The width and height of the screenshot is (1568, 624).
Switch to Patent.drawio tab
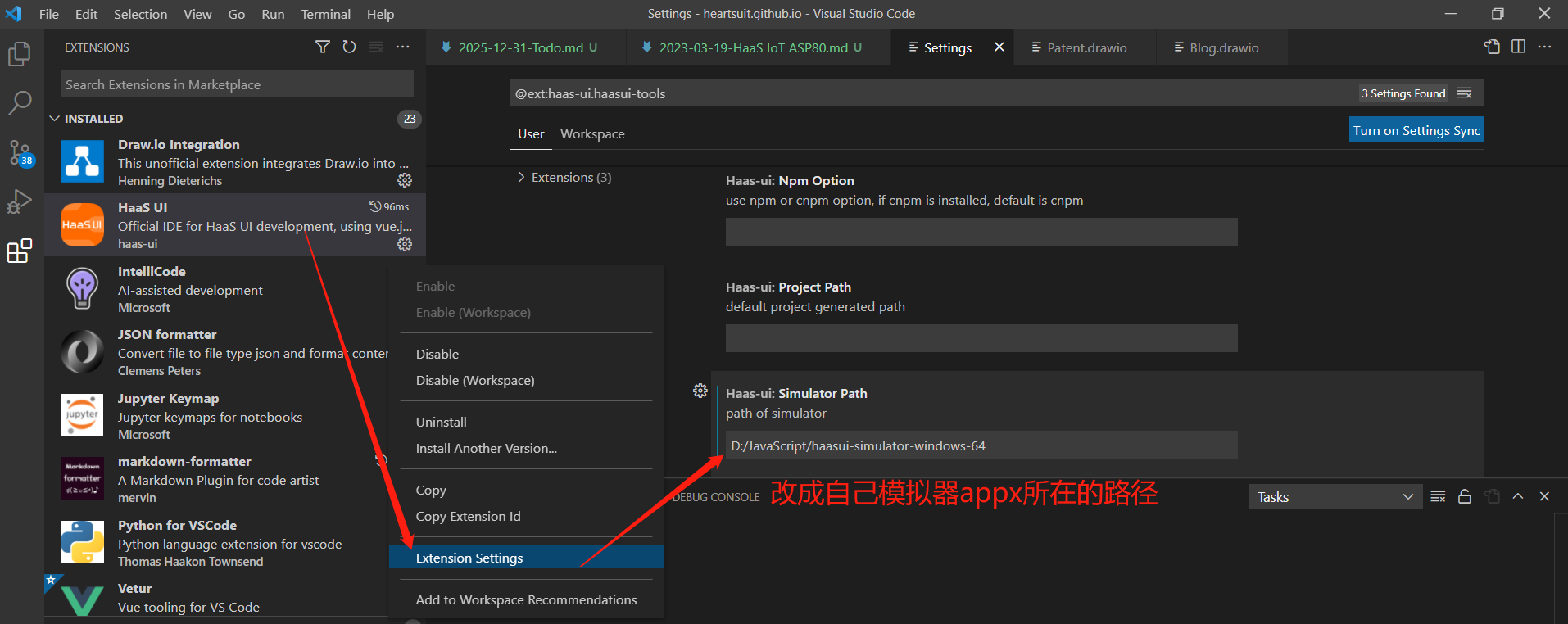[x=1085, y=47]
